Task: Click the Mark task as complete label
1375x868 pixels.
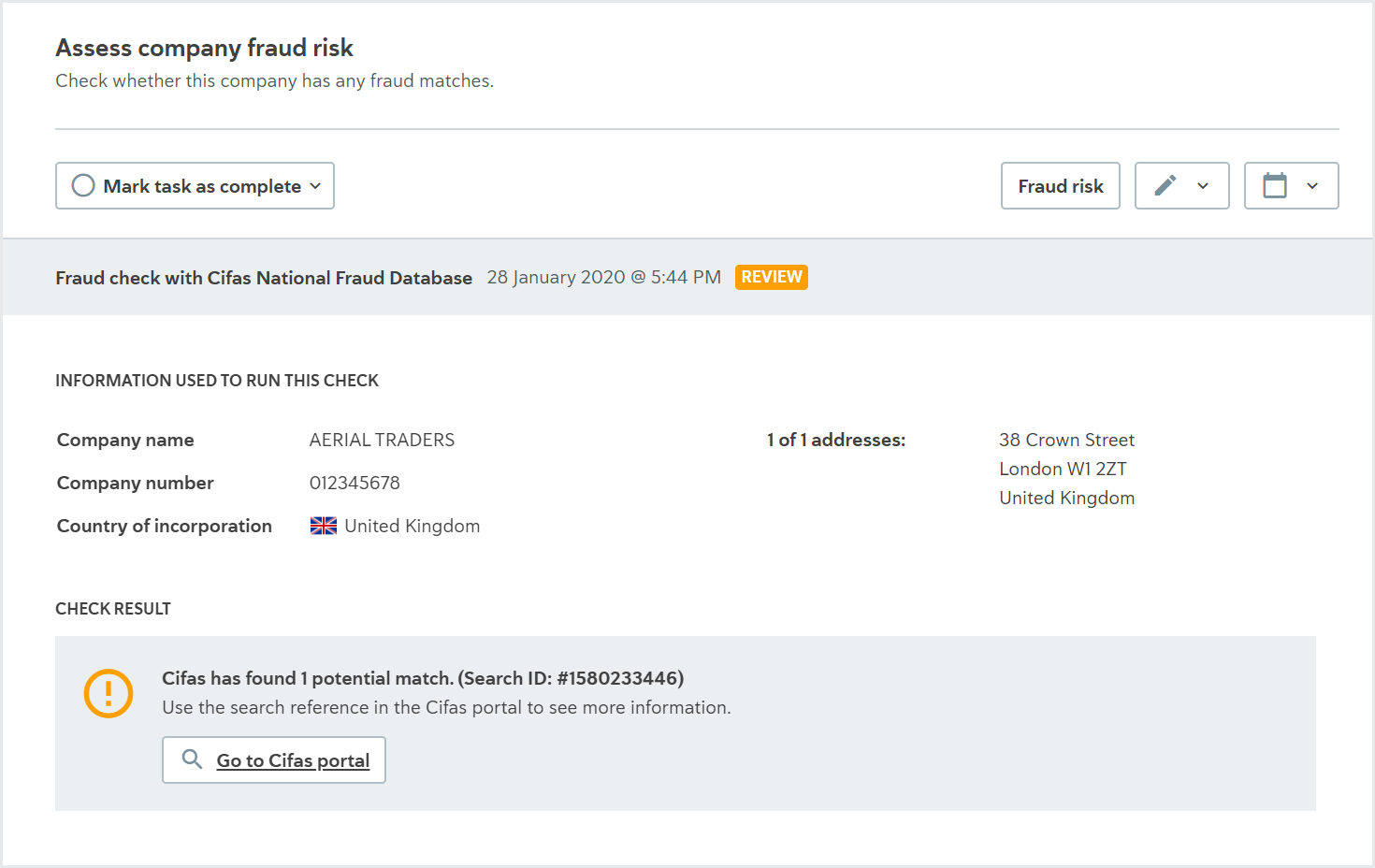Action: click(x=202, y=186)
